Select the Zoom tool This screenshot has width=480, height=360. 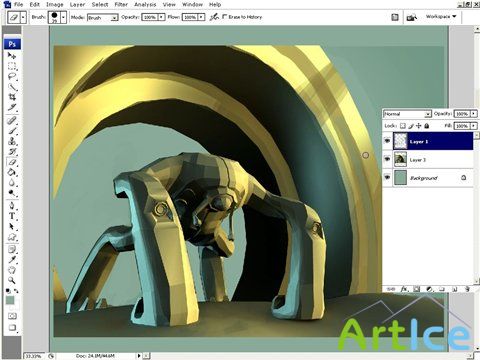(x=12, y=280)
